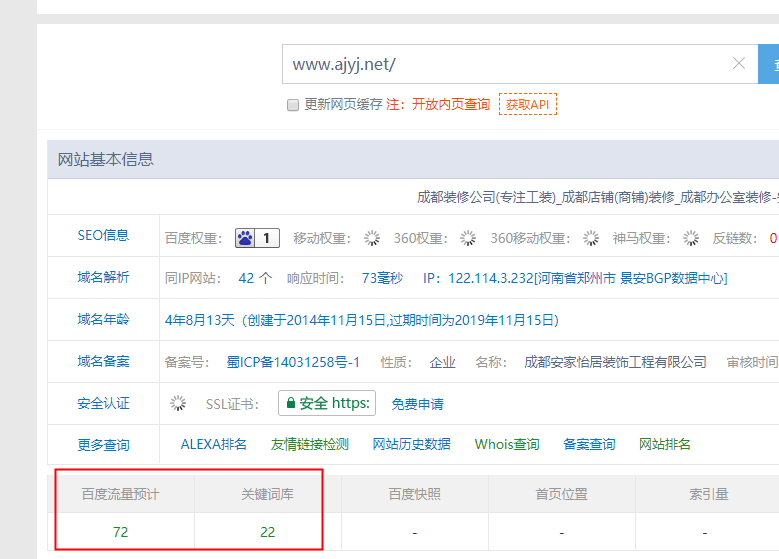Select the 关键词库 column header

[267, 494]
